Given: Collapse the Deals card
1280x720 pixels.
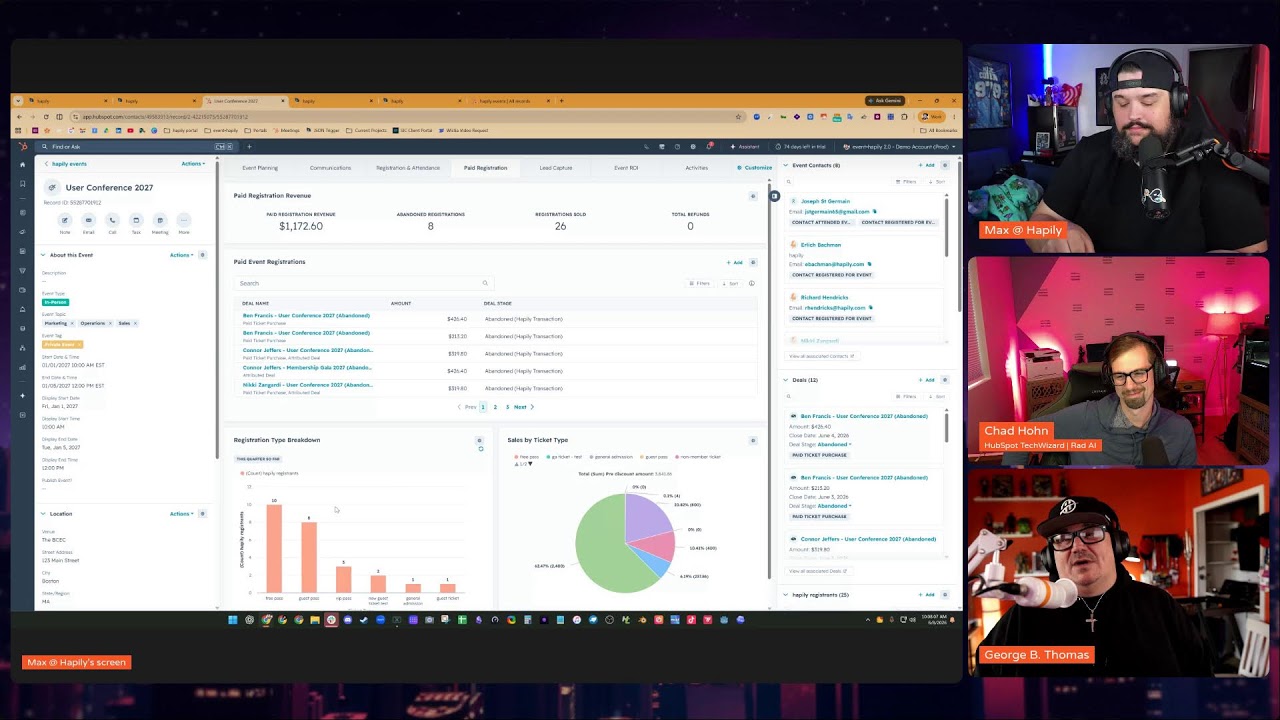Looking at the screenshot, I should [x=786, y=380].
